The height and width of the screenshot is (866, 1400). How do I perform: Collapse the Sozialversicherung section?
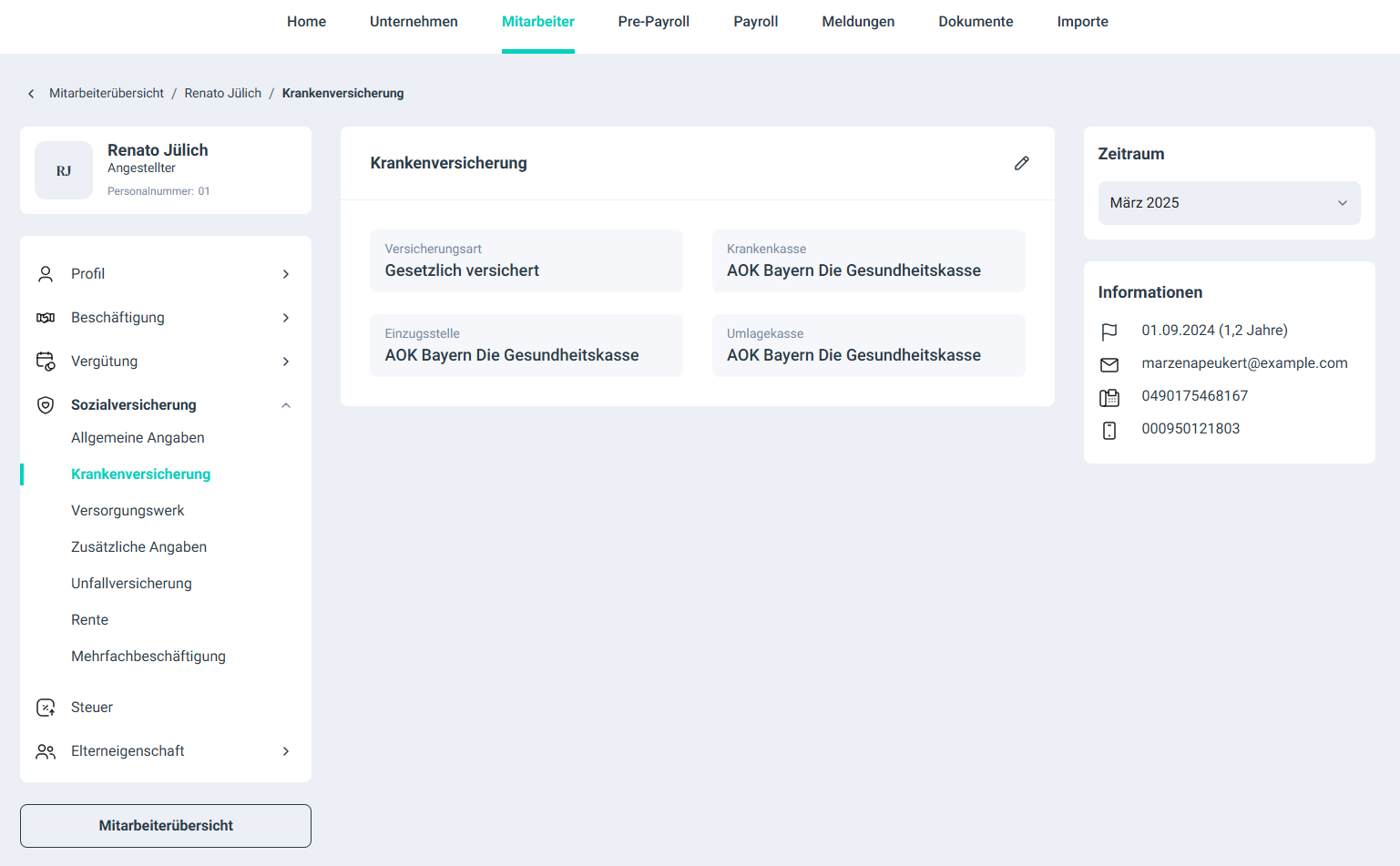pyautogui.click(x=286, y=405)
